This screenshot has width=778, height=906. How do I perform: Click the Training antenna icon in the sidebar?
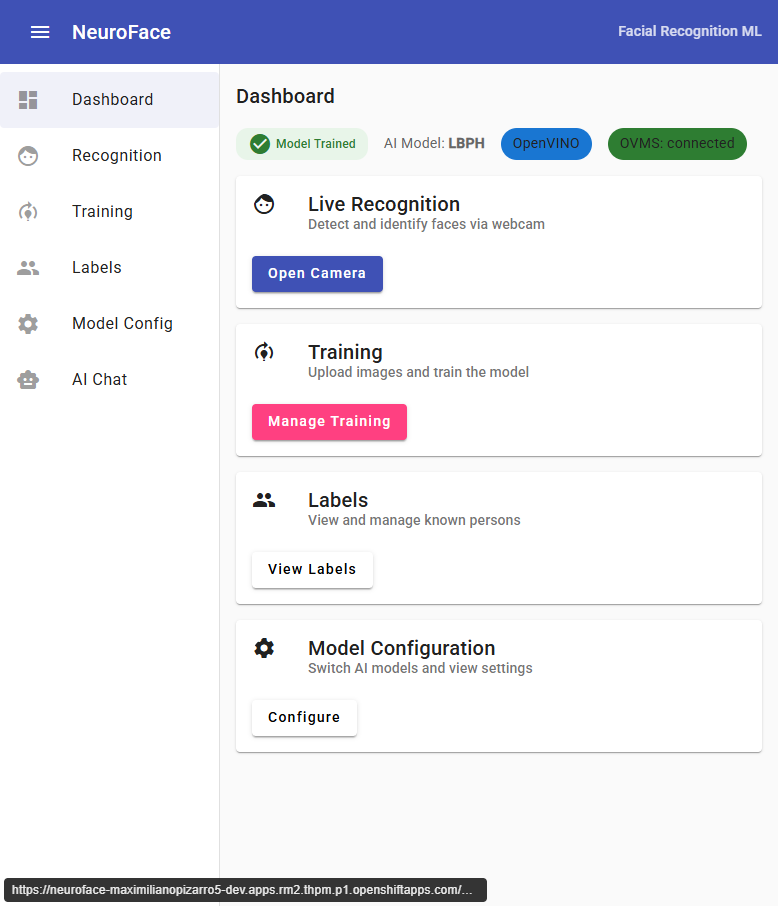point(28,211)
